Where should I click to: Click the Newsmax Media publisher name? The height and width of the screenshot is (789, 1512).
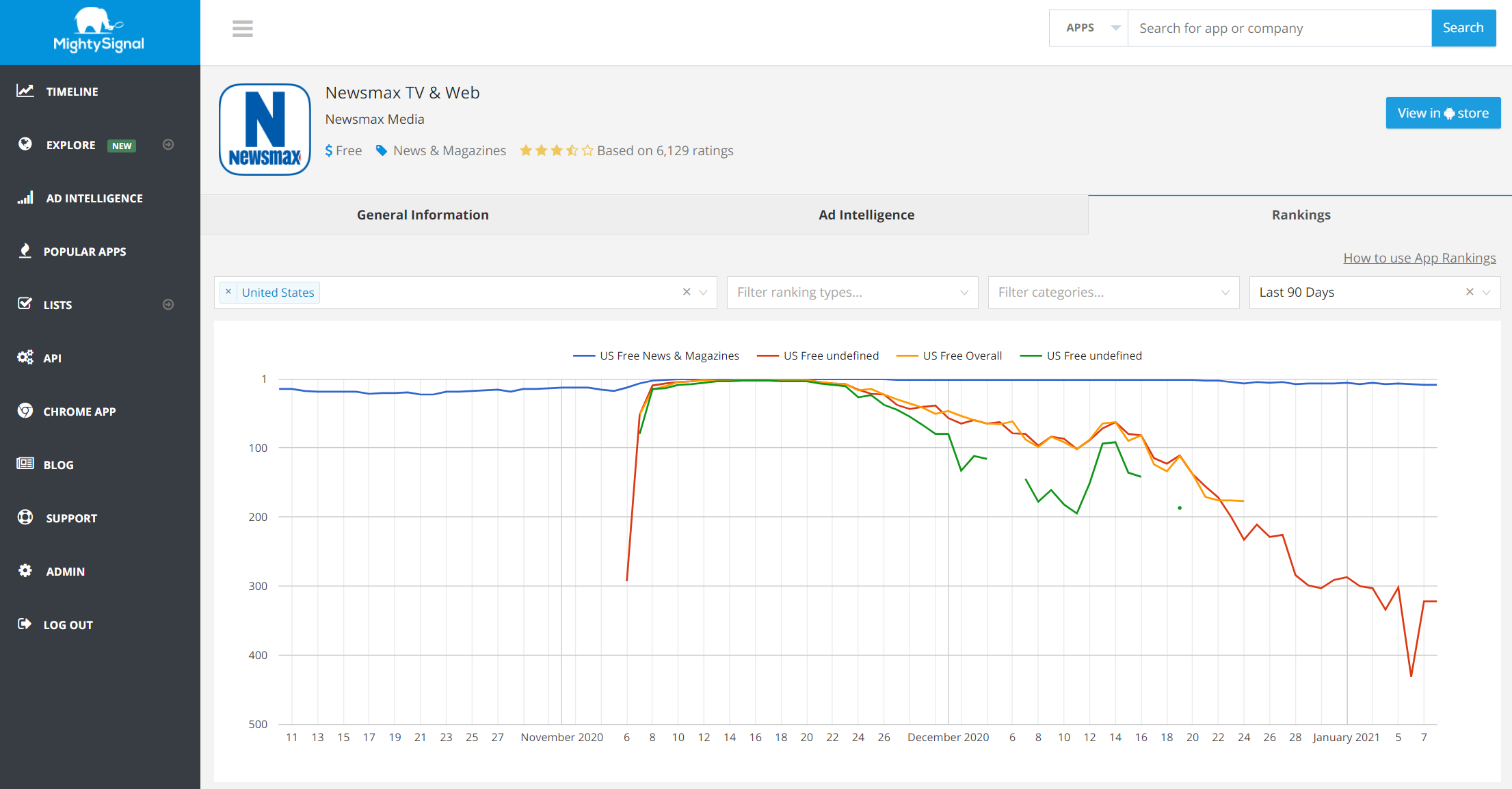click(375, 119)
